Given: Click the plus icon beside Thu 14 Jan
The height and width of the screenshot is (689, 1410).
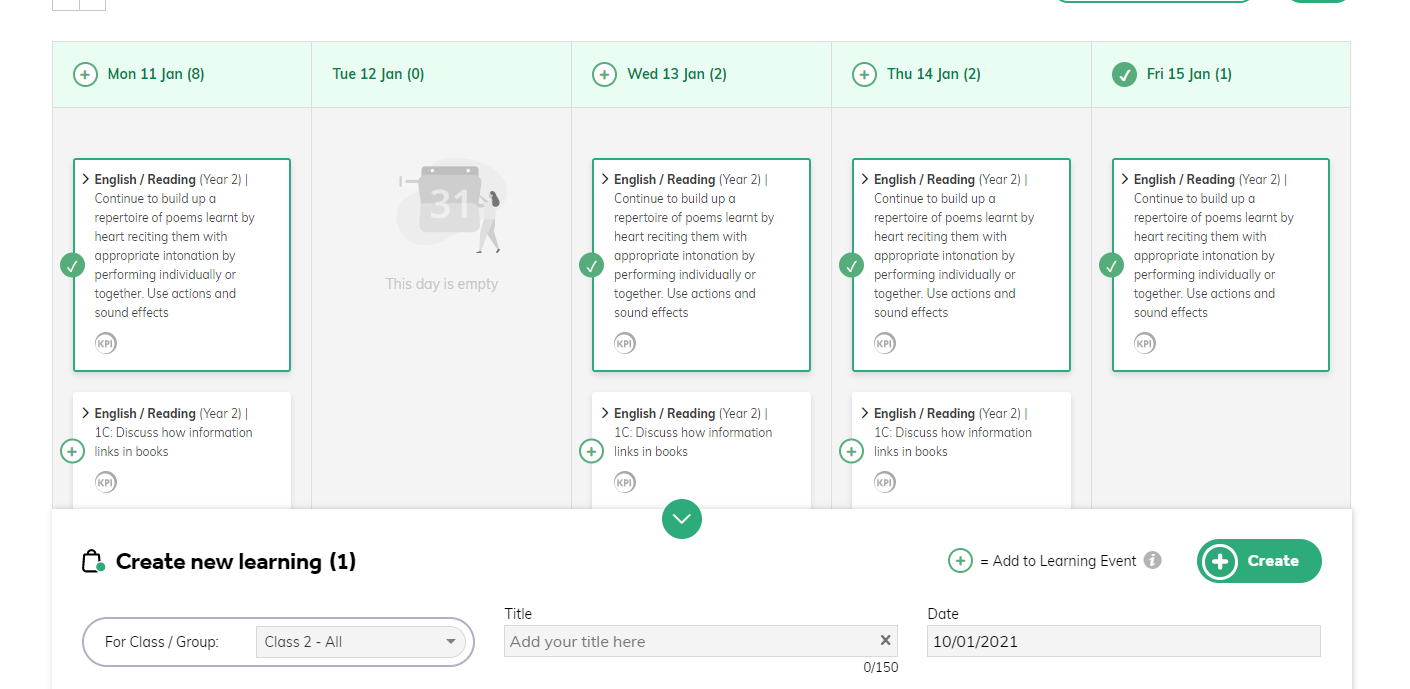Looking at the screenshot, I should pyautogui.click(x=864, y=74).
